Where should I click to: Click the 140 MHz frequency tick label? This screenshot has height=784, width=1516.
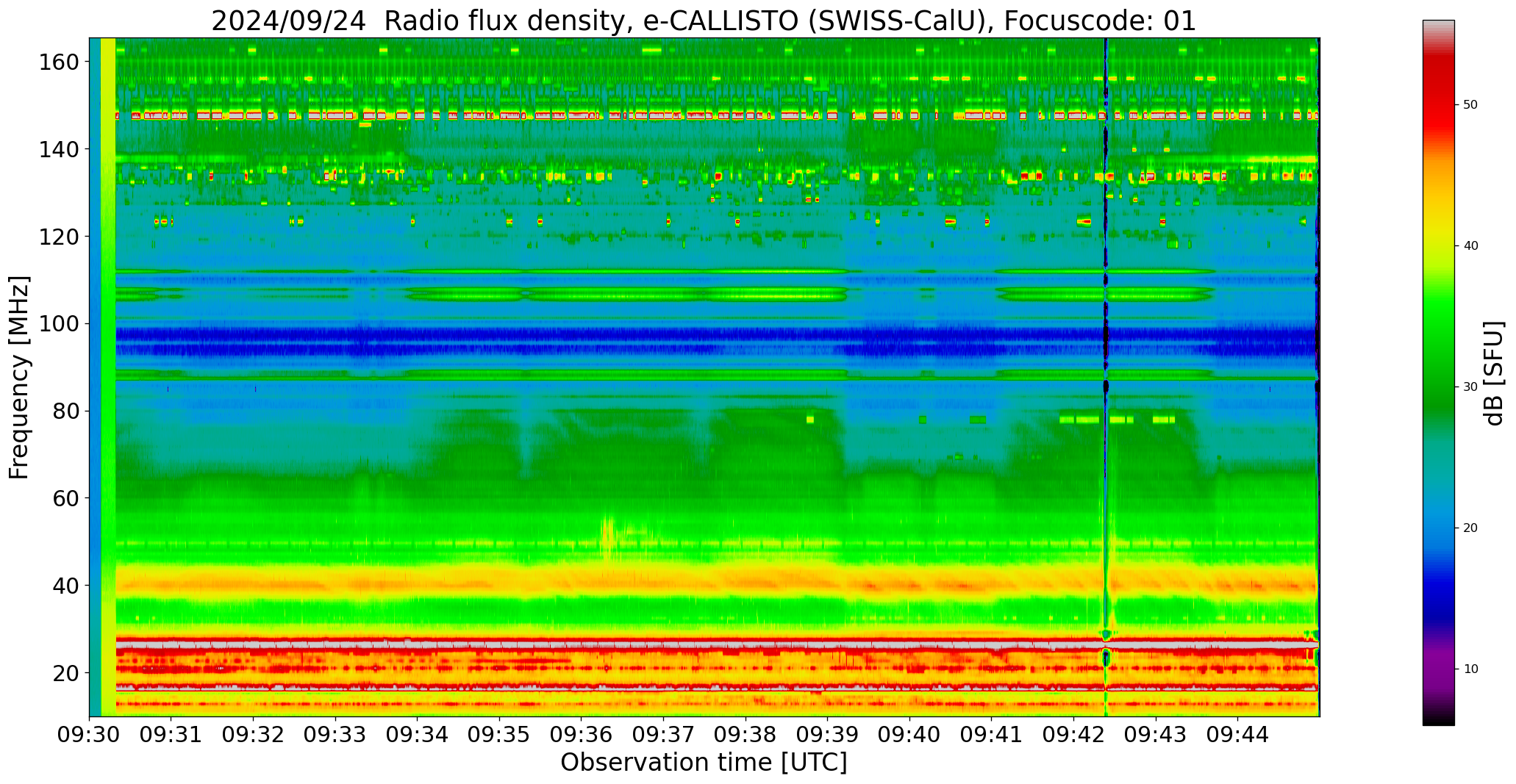(x=58, y=149)
